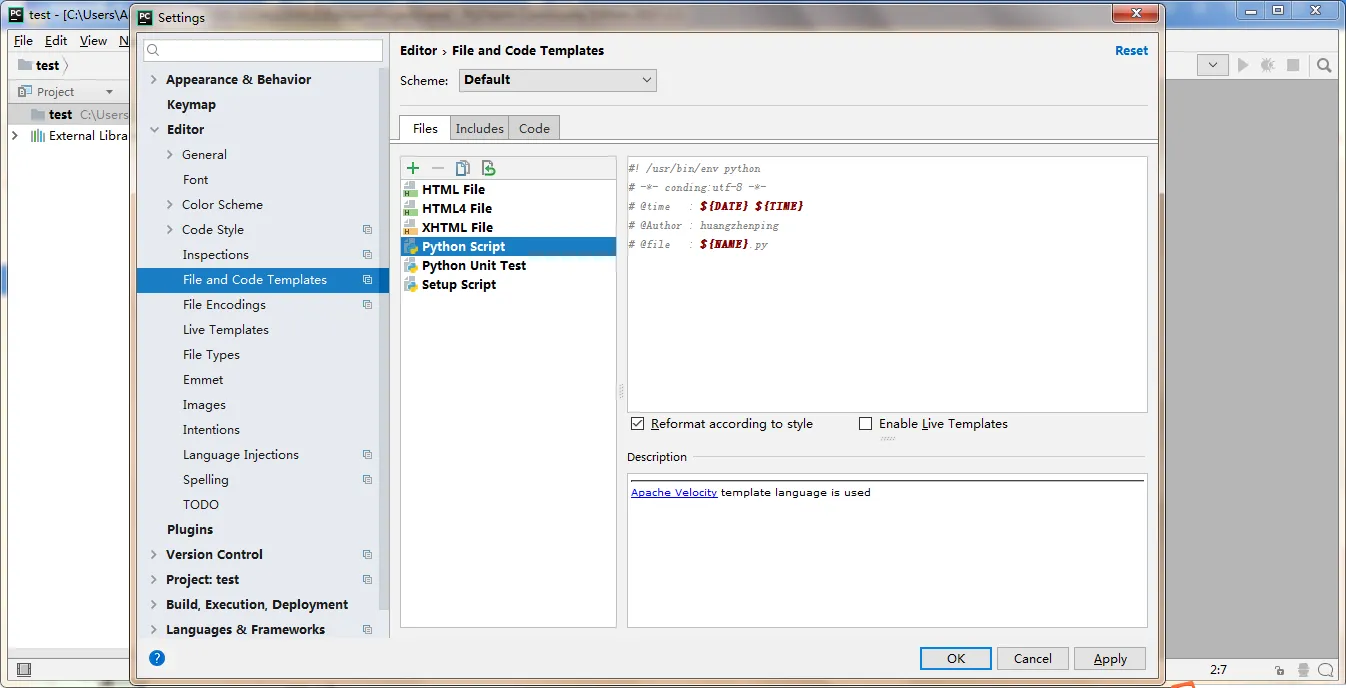Click project-scope icon beside Code Style
This screenshot has width=1346, height=688.
[367, 230]
